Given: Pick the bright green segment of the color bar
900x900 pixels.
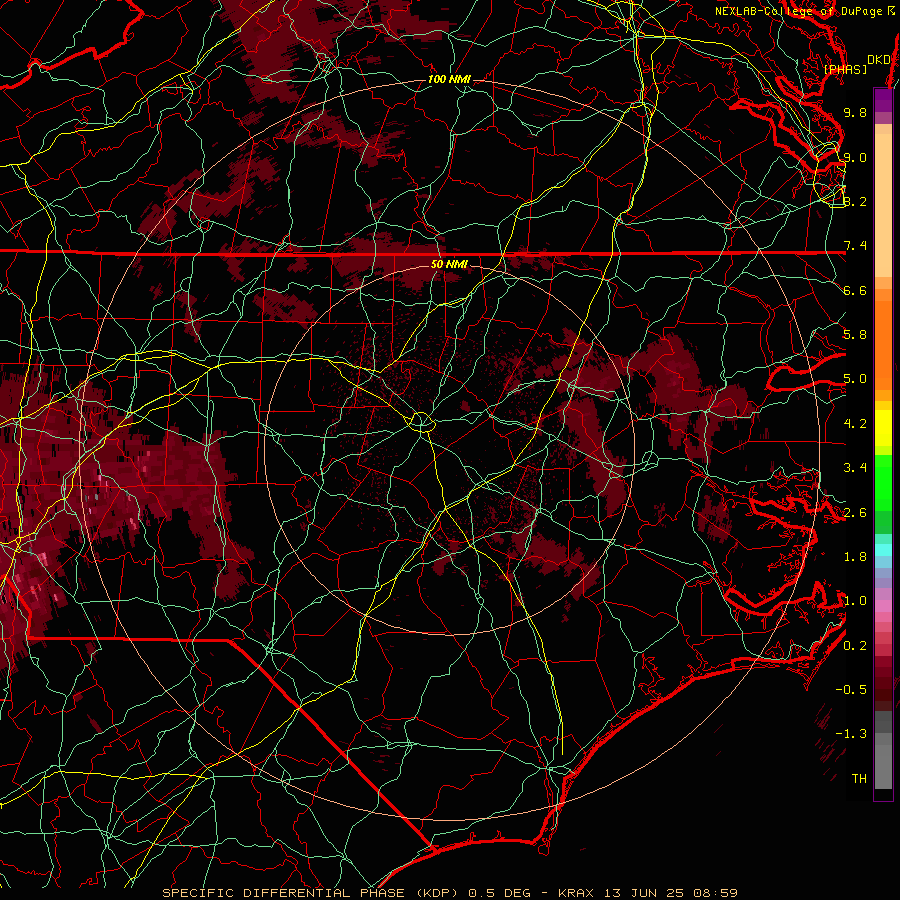Looking at the screenshot, I should click(883, 482).
